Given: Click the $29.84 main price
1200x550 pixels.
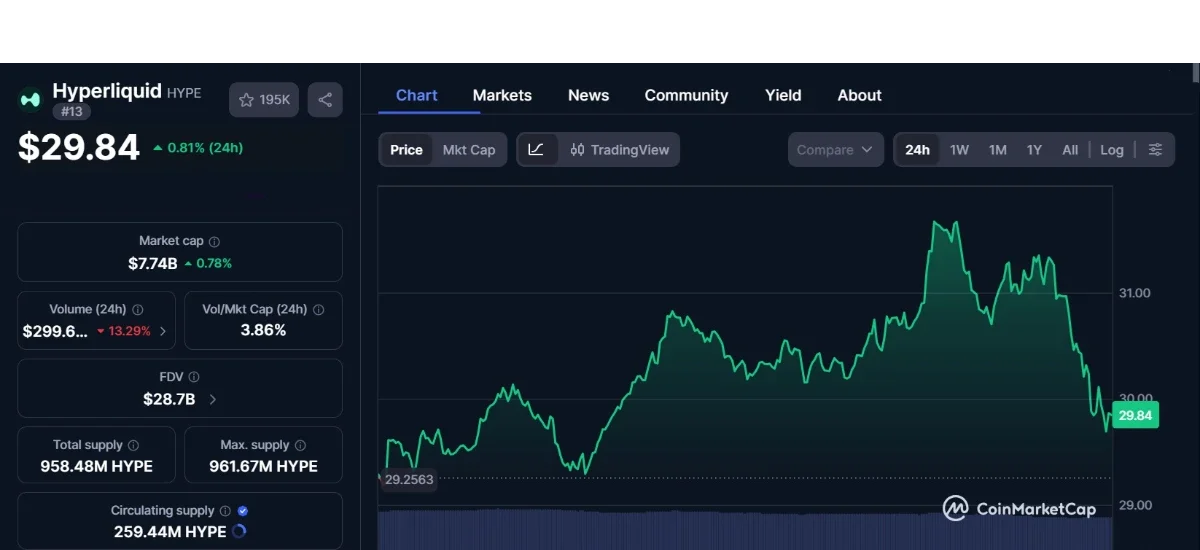Looking at the screenshot, I should [x=79, y=148].
